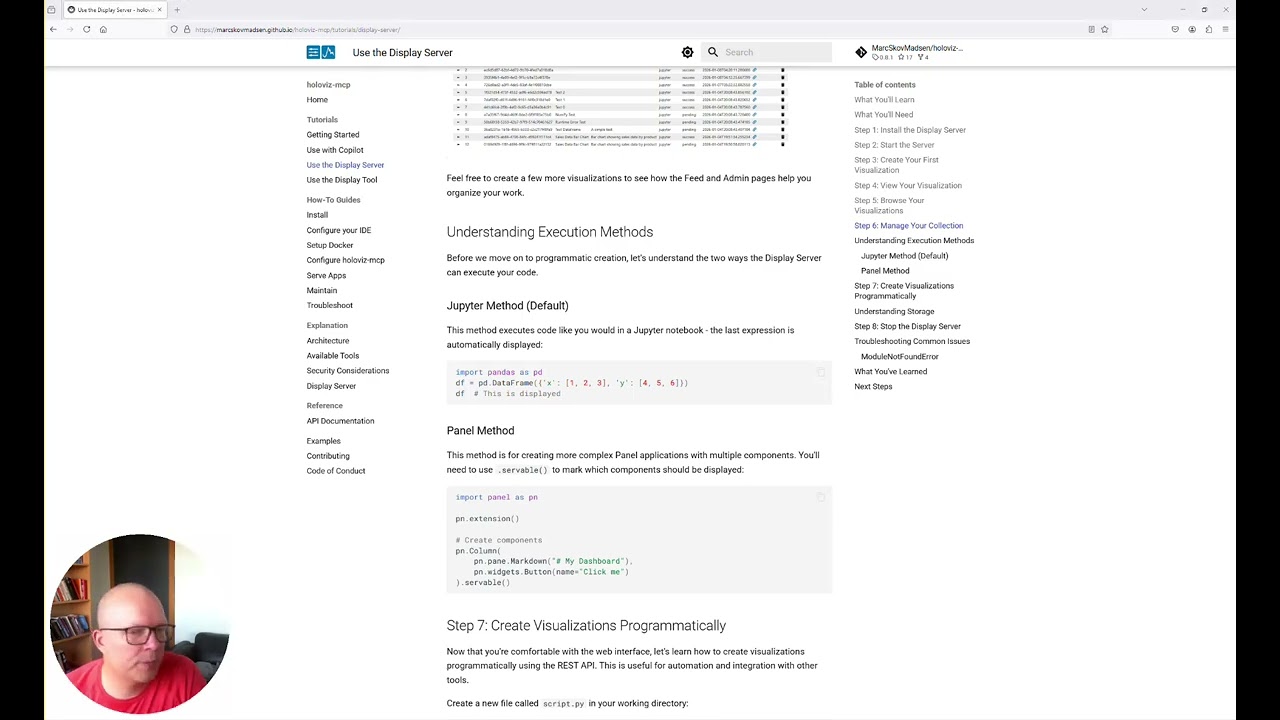Click the presenter webcam overlay
The height and width of the screenshot is (720, 1280).
(x=140, y=625)
